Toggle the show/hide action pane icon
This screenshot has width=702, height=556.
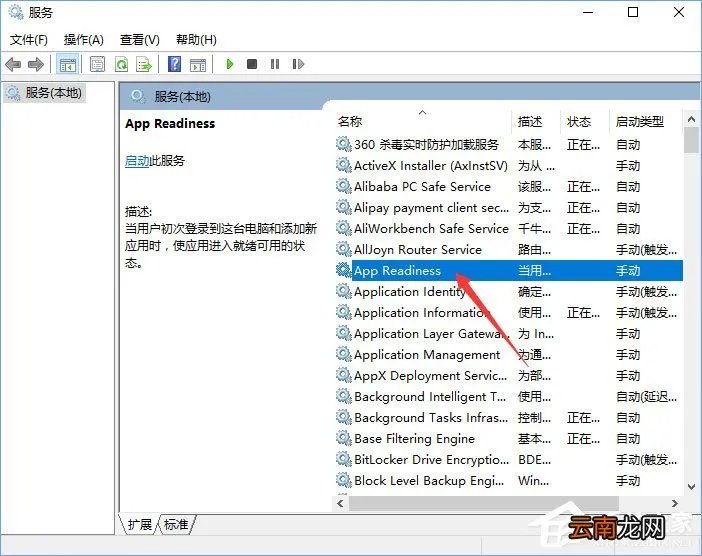pyautogui.click(x=198, y=64)
